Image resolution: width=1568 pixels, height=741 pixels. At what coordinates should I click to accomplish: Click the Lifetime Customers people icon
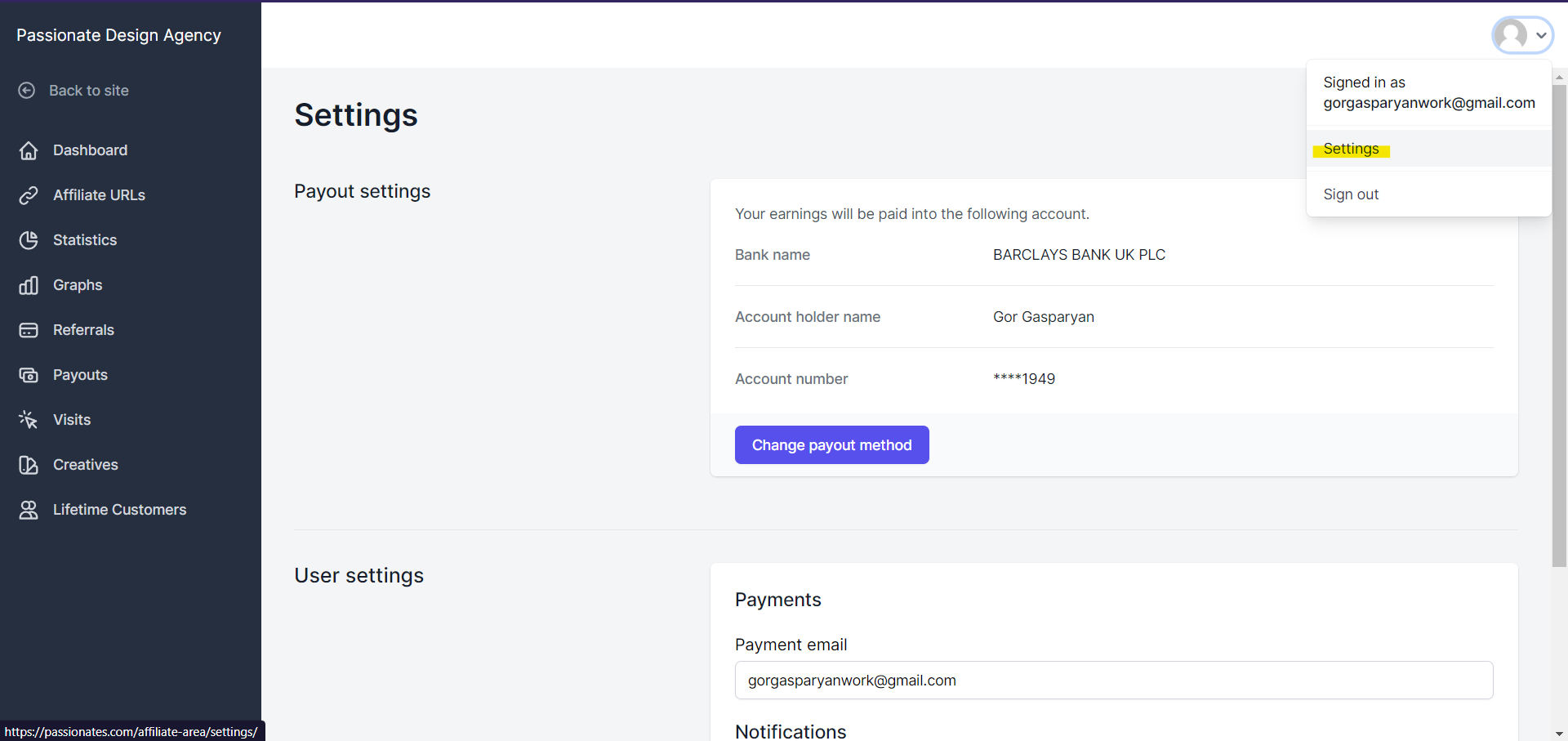29,510
